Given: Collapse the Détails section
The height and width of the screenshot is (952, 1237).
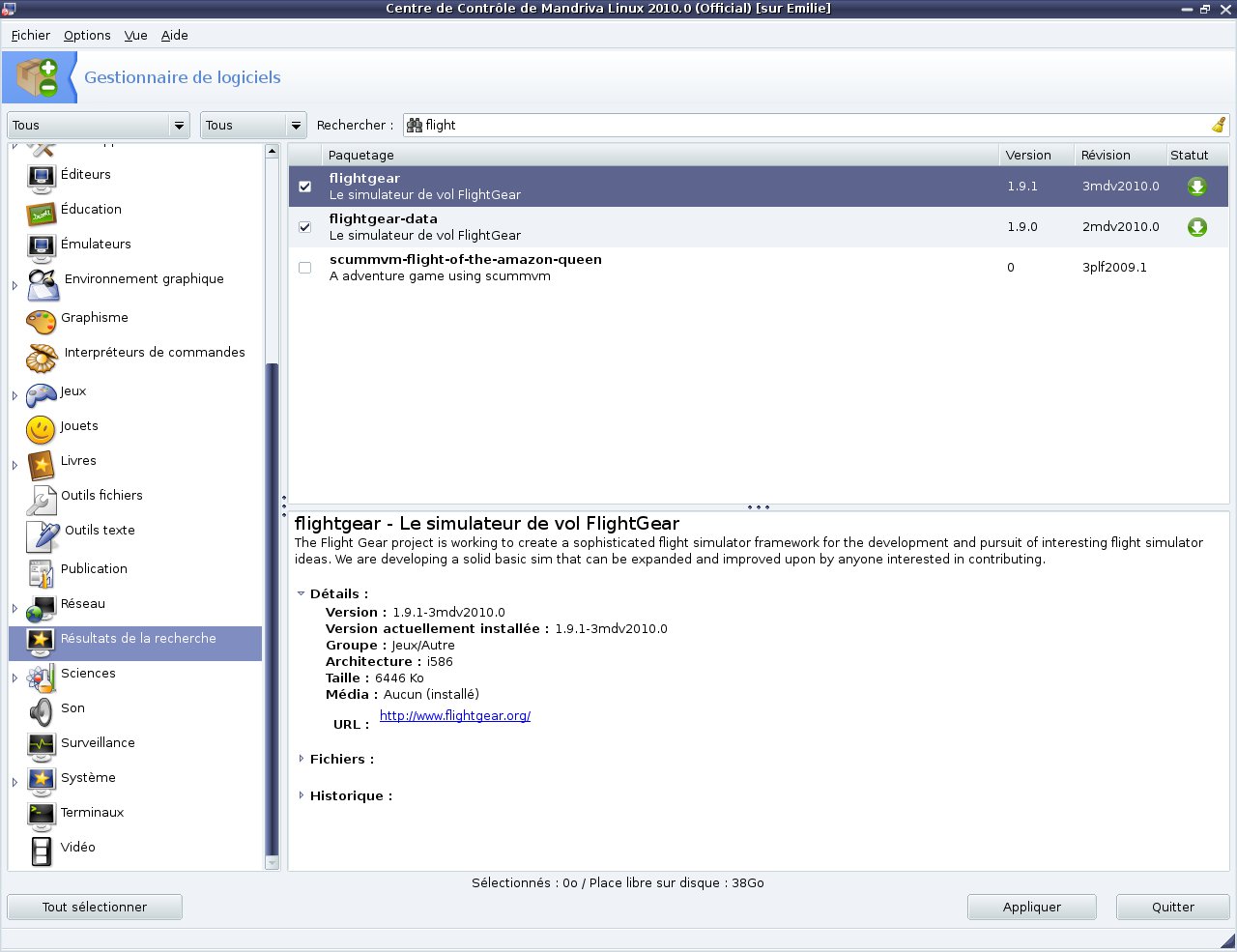Looking at the screenshot, I should 302,594.
